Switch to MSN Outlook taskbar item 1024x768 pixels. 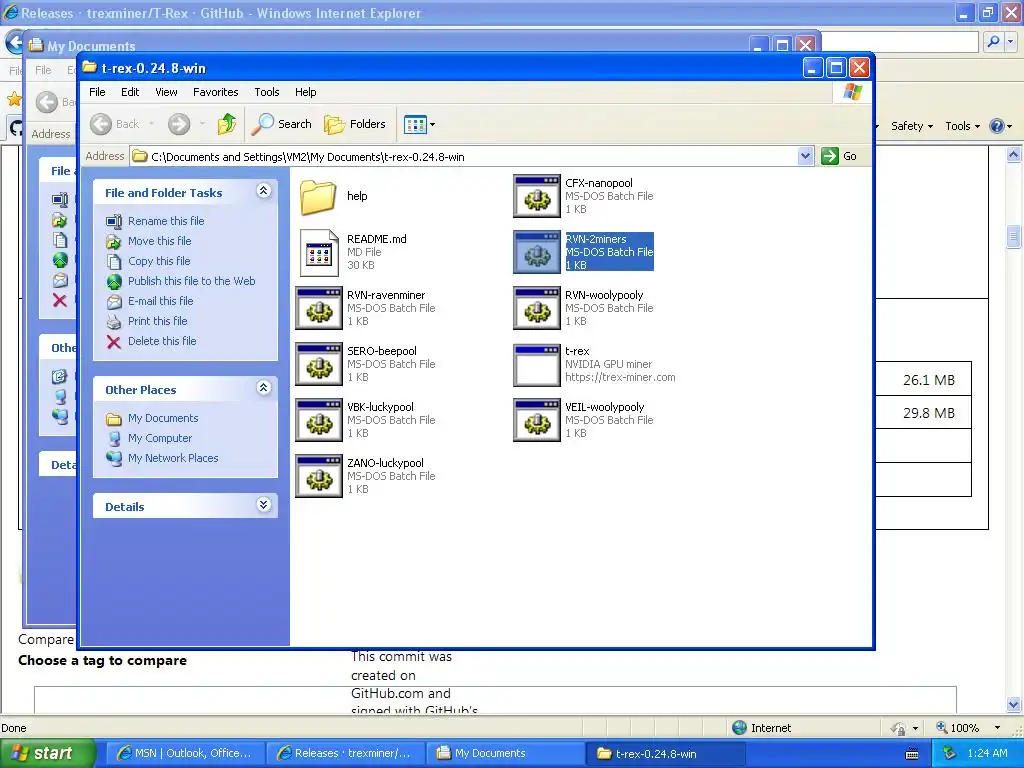[185, 753]
